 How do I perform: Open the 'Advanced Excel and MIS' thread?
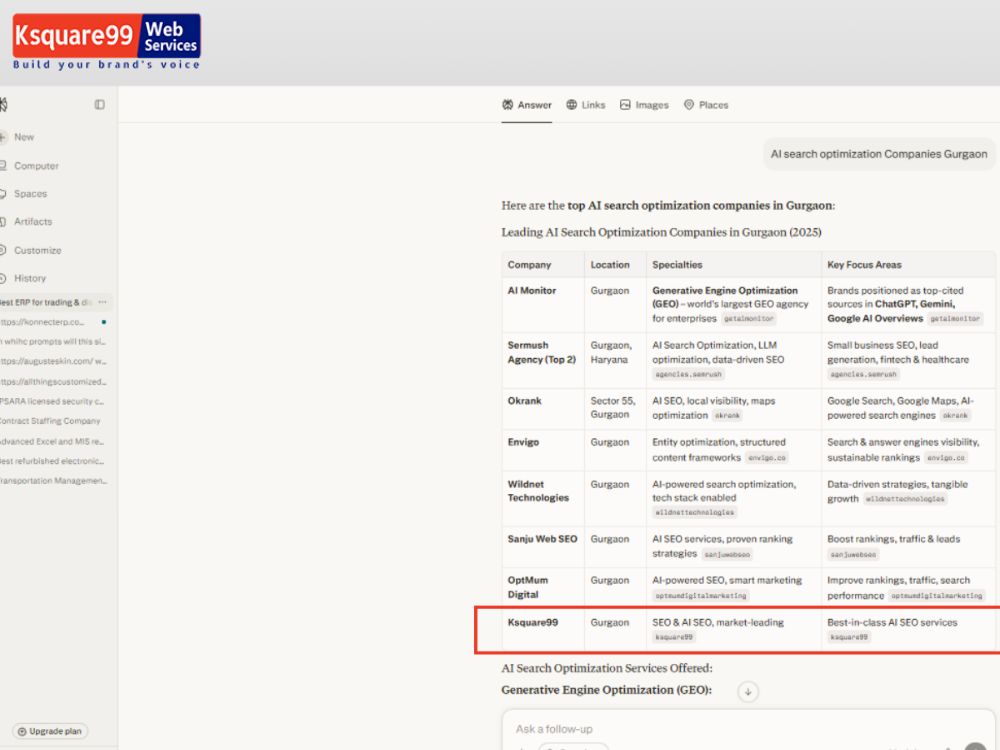[52, 441]
